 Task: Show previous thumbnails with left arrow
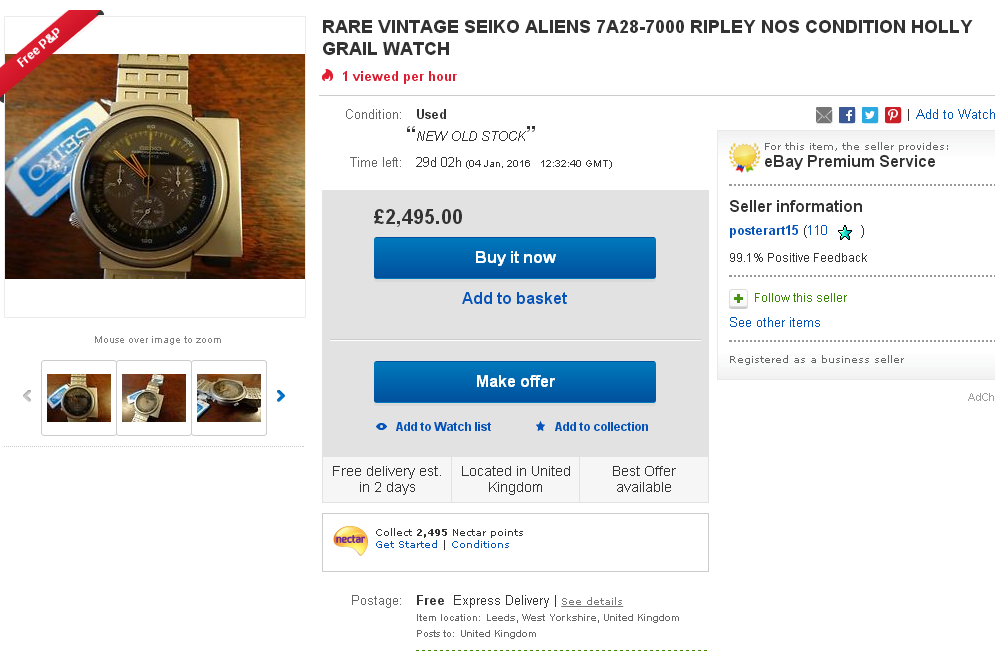tap(27, 396)
